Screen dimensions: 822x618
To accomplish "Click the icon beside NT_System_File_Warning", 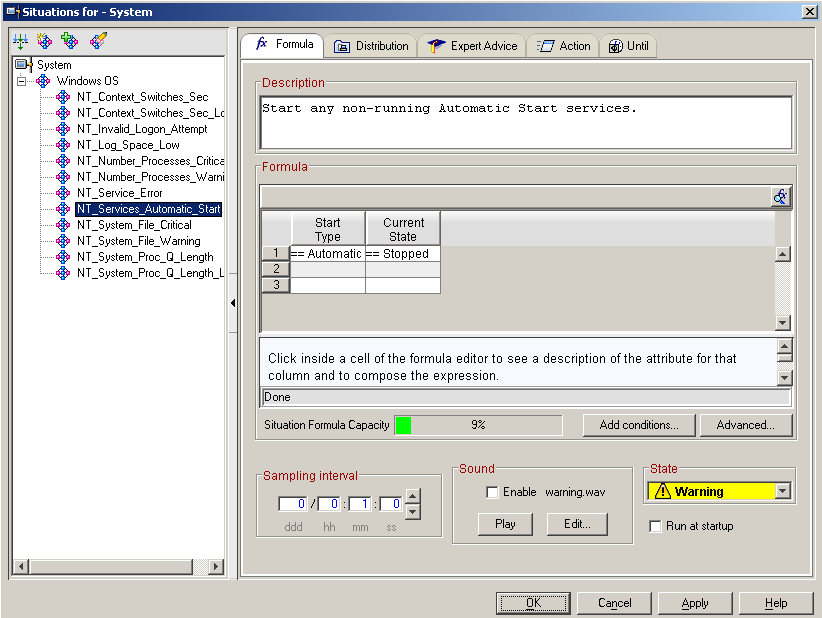I will pyautogui.click(x=63, y=241).
